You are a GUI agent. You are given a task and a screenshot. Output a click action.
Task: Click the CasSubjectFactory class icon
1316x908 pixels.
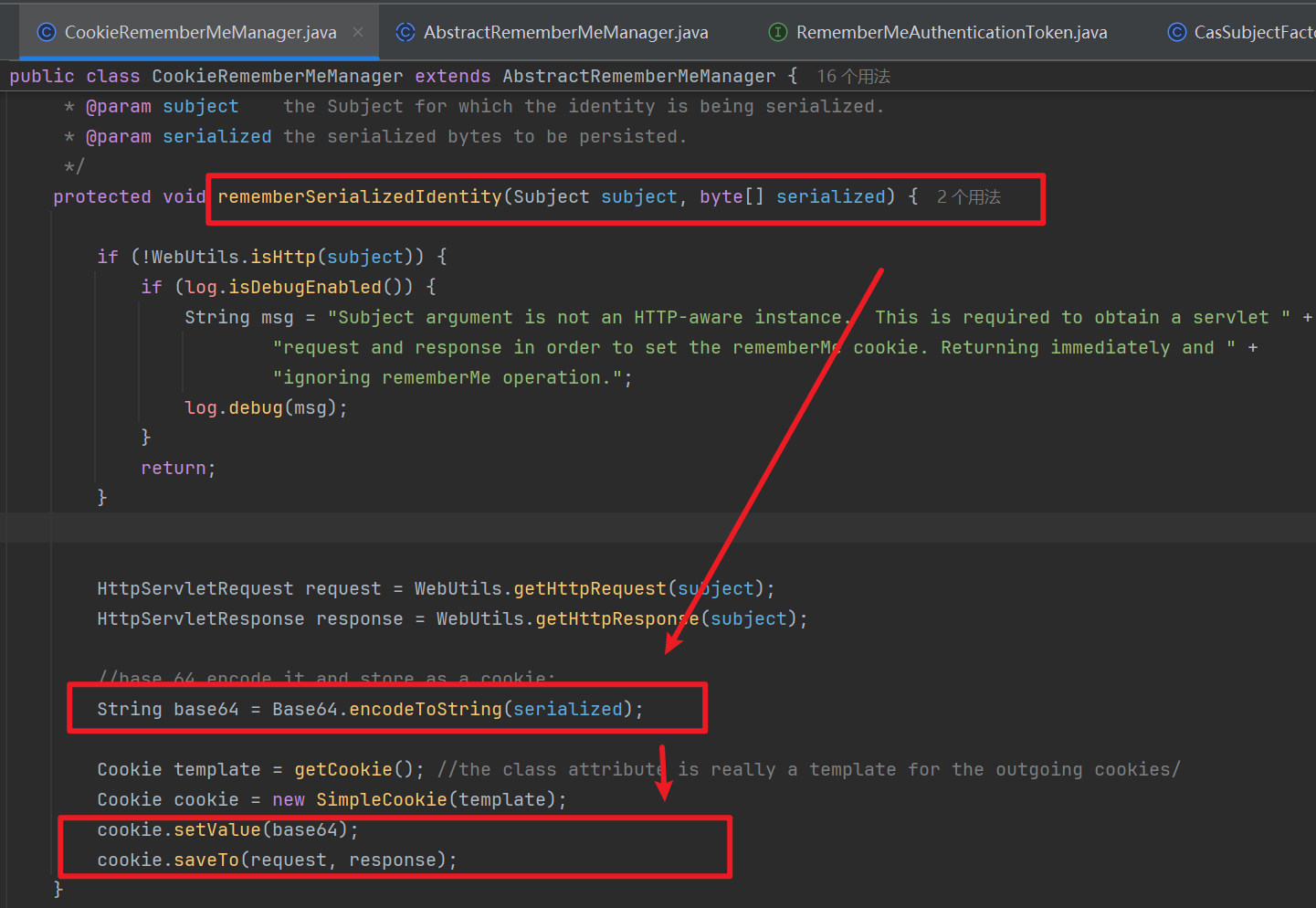(x=1177, y=32)
